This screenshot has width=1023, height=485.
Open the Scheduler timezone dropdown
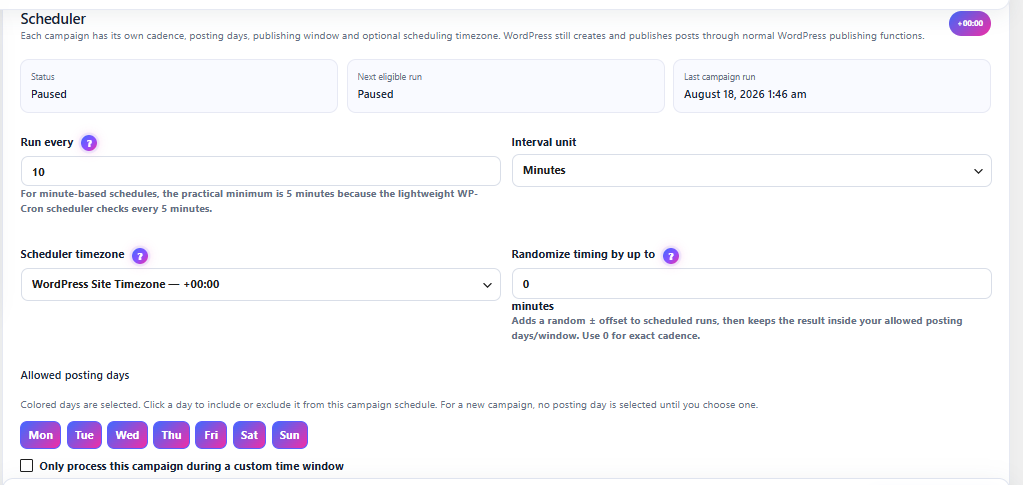point(260,285)
